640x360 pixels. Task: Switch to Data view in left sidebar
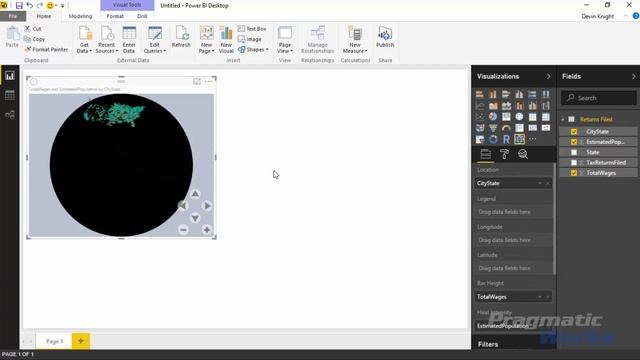10,95
